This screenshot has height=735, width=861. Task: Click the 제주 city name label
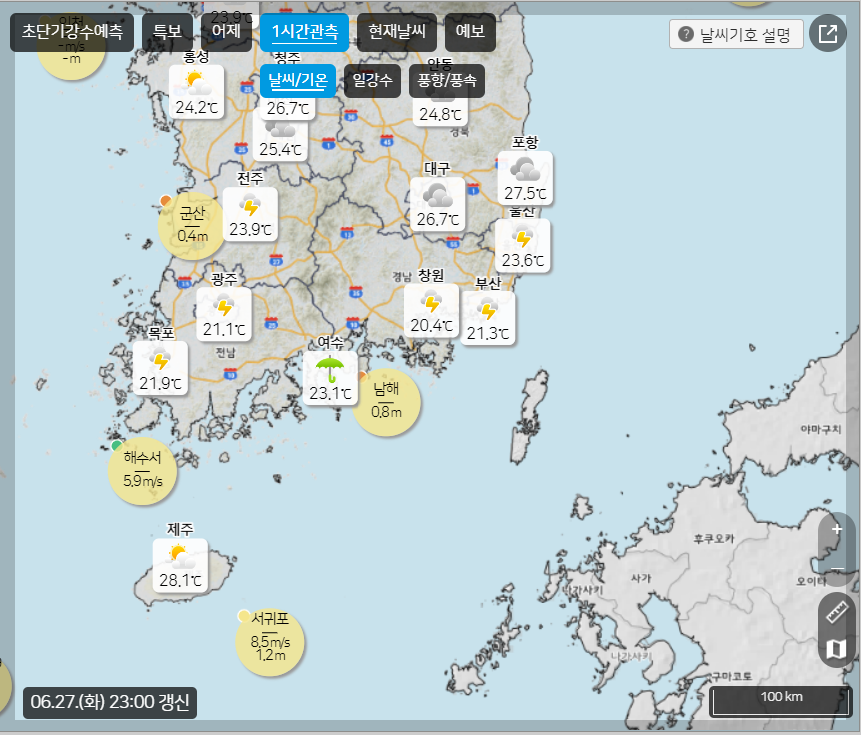(180, 529)
